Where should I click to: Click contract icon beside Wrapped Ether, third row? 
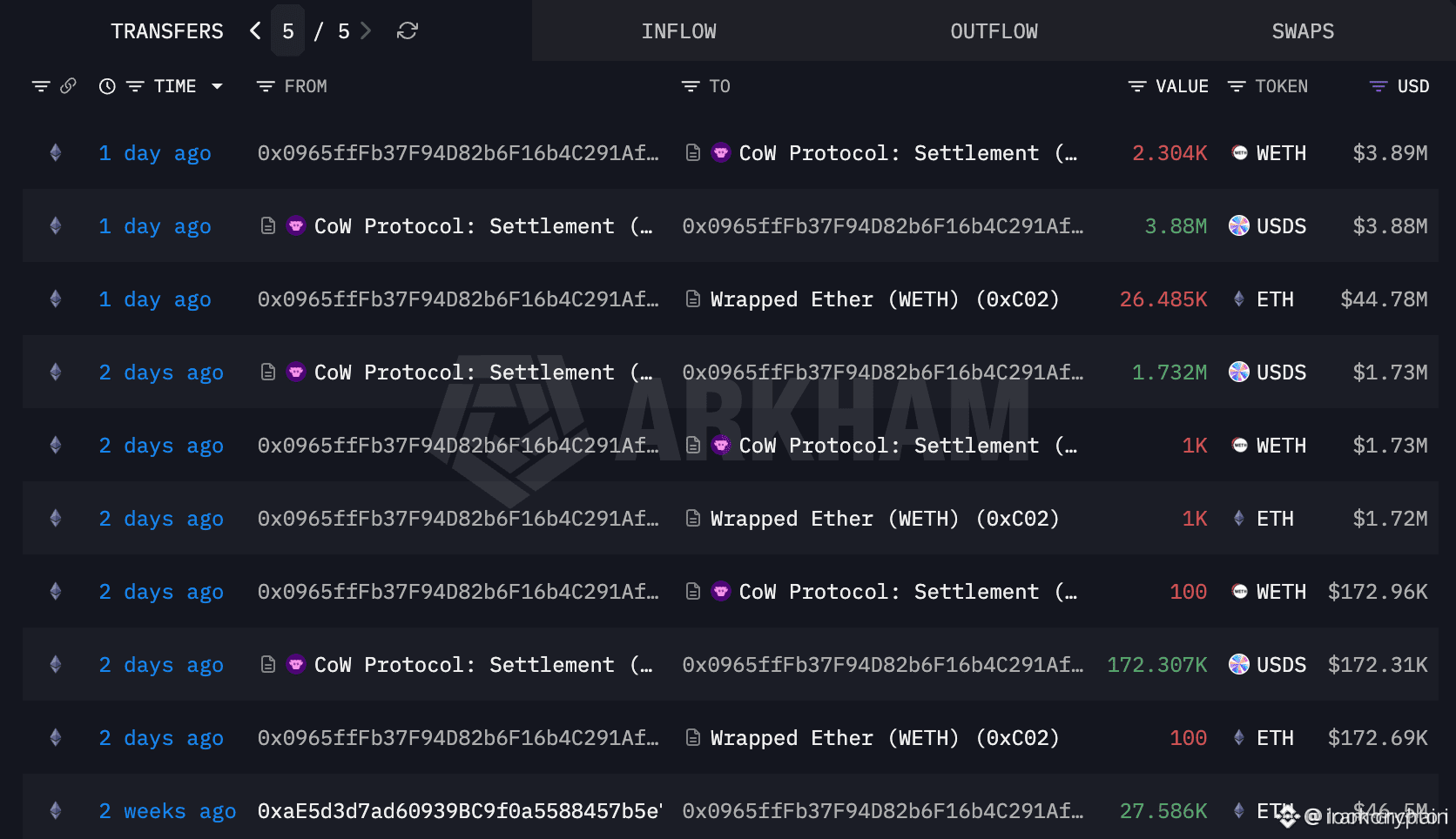(693, 299)
